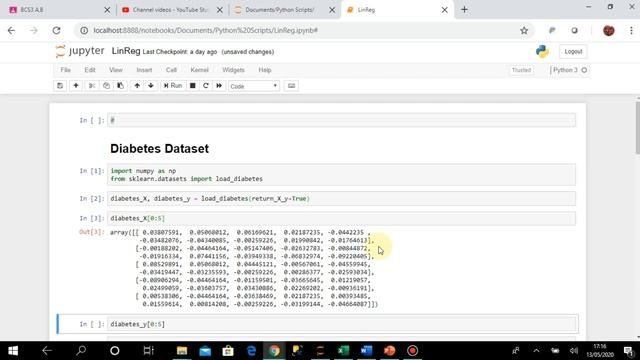Open the volume control in system tray
This screenshot has width=640, height=360.
pos(574,351)
